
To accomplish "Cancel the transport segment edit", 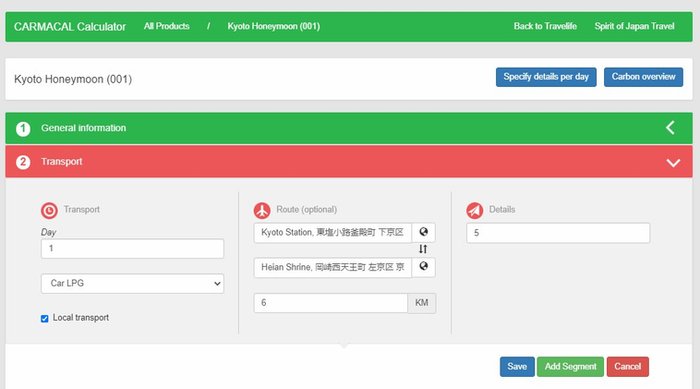I will point(628,367).
